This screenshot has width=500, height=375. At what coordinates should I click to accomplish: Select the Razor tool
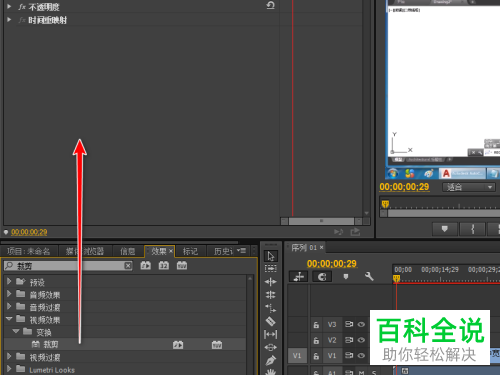point(270,321)
